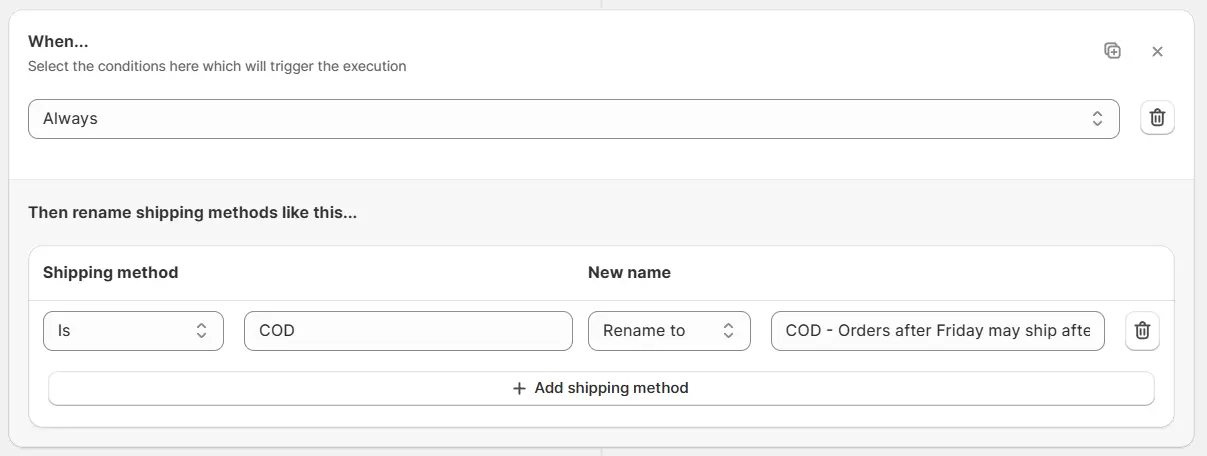
Task: Click the chevron arrows in Rename to selector
Action: 728,331
